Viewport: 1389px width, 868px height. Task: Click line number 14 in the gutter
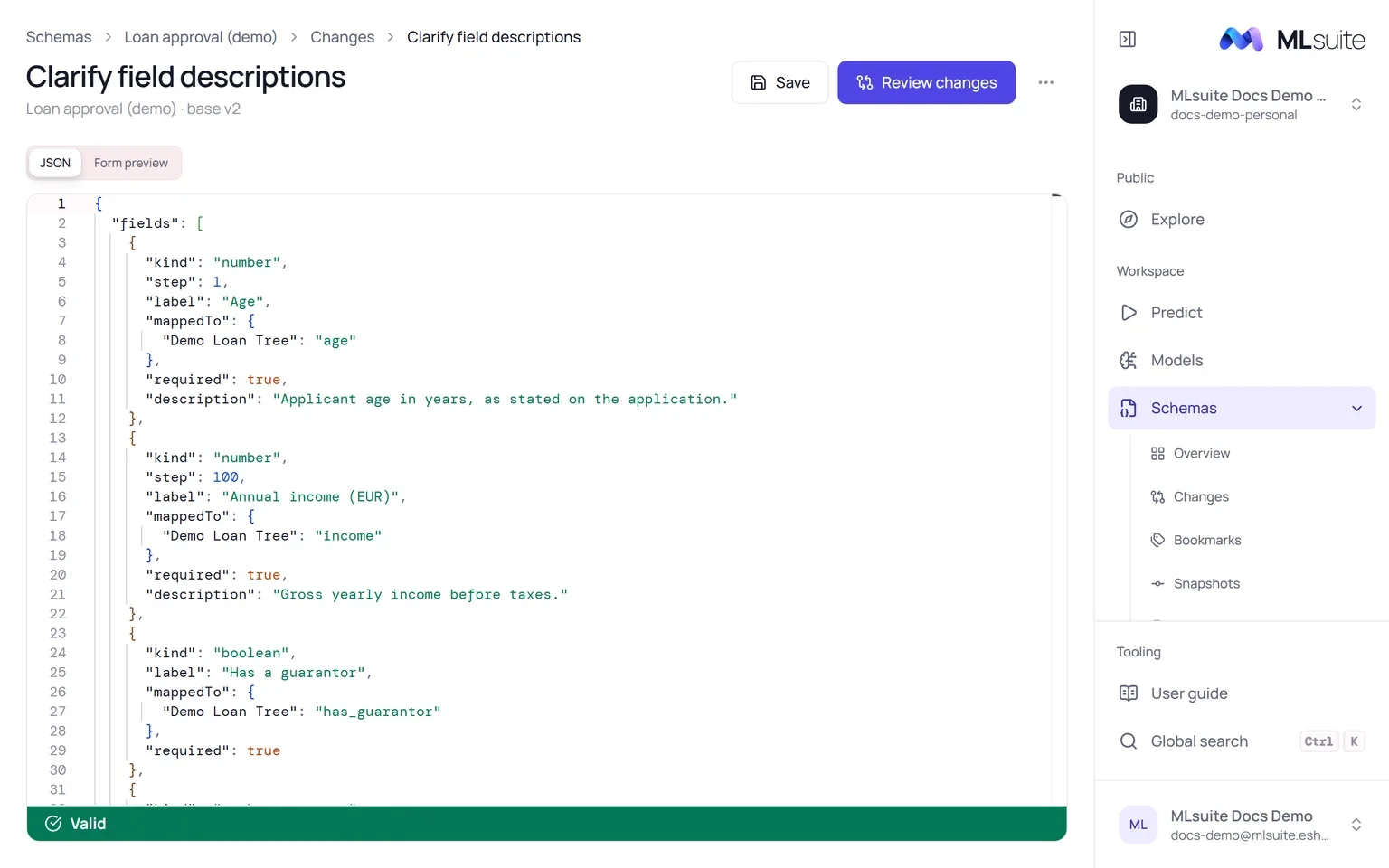(x=58, y=458)
